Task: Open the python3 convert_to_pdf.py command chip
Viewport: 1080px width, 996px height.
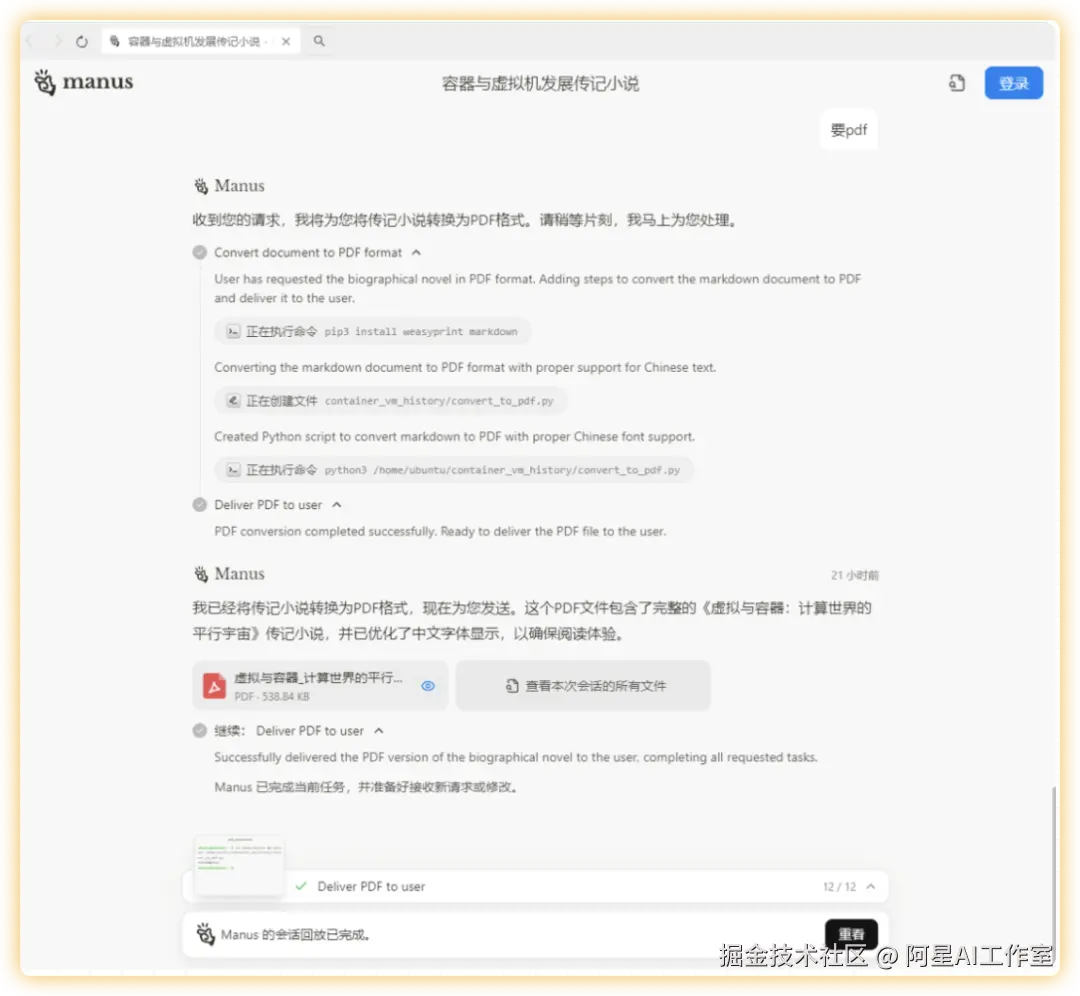Action: click(x=454, y=470)
